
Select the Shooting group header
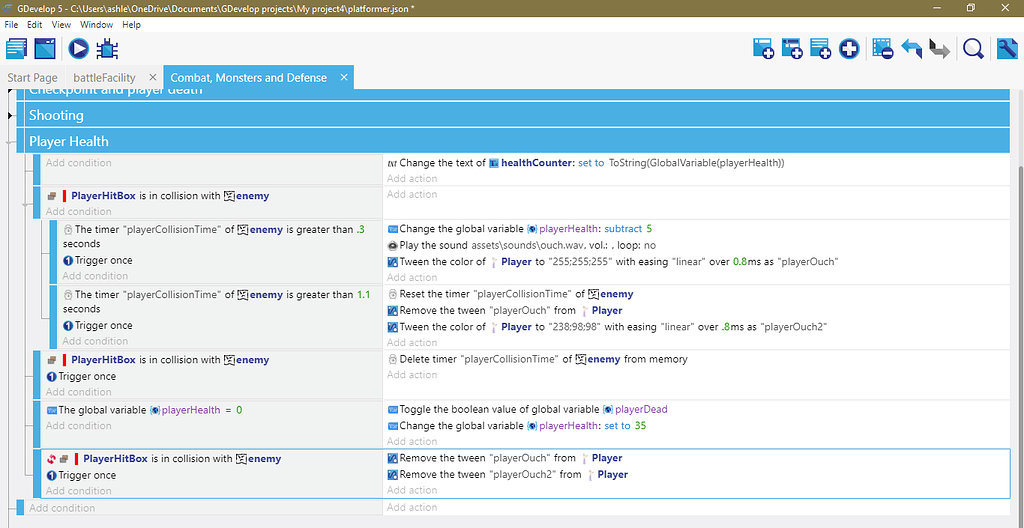[x=519, y=116]
